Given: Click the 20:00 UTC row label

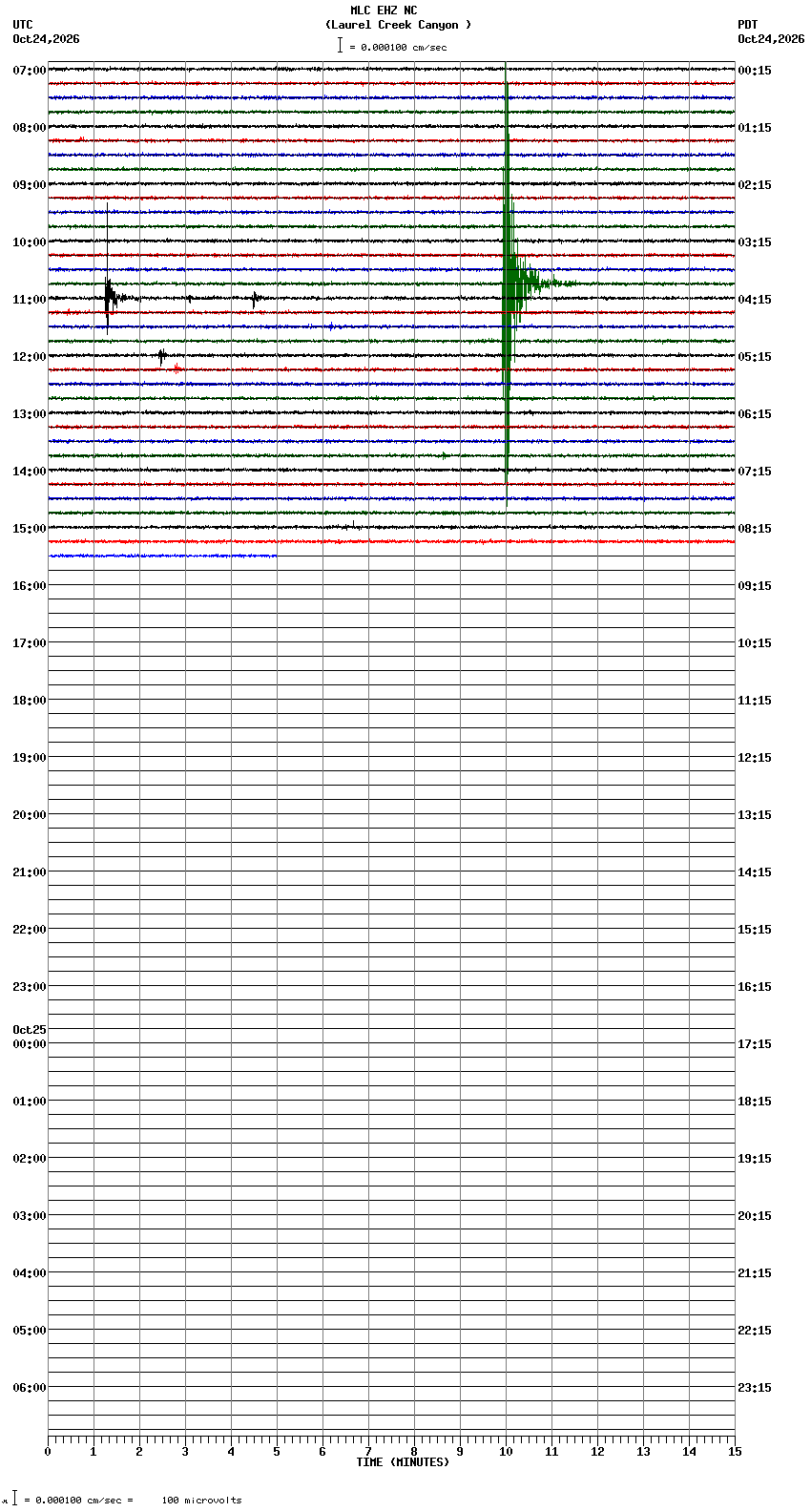Looking at the screenshot, I should click(x=30, y=815).
